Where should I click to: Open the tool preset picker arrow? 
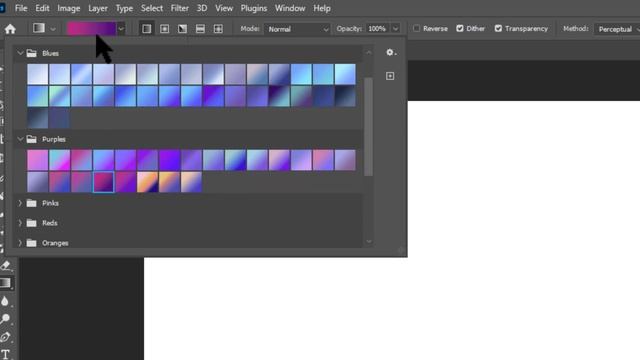click(x=53, y=29)
